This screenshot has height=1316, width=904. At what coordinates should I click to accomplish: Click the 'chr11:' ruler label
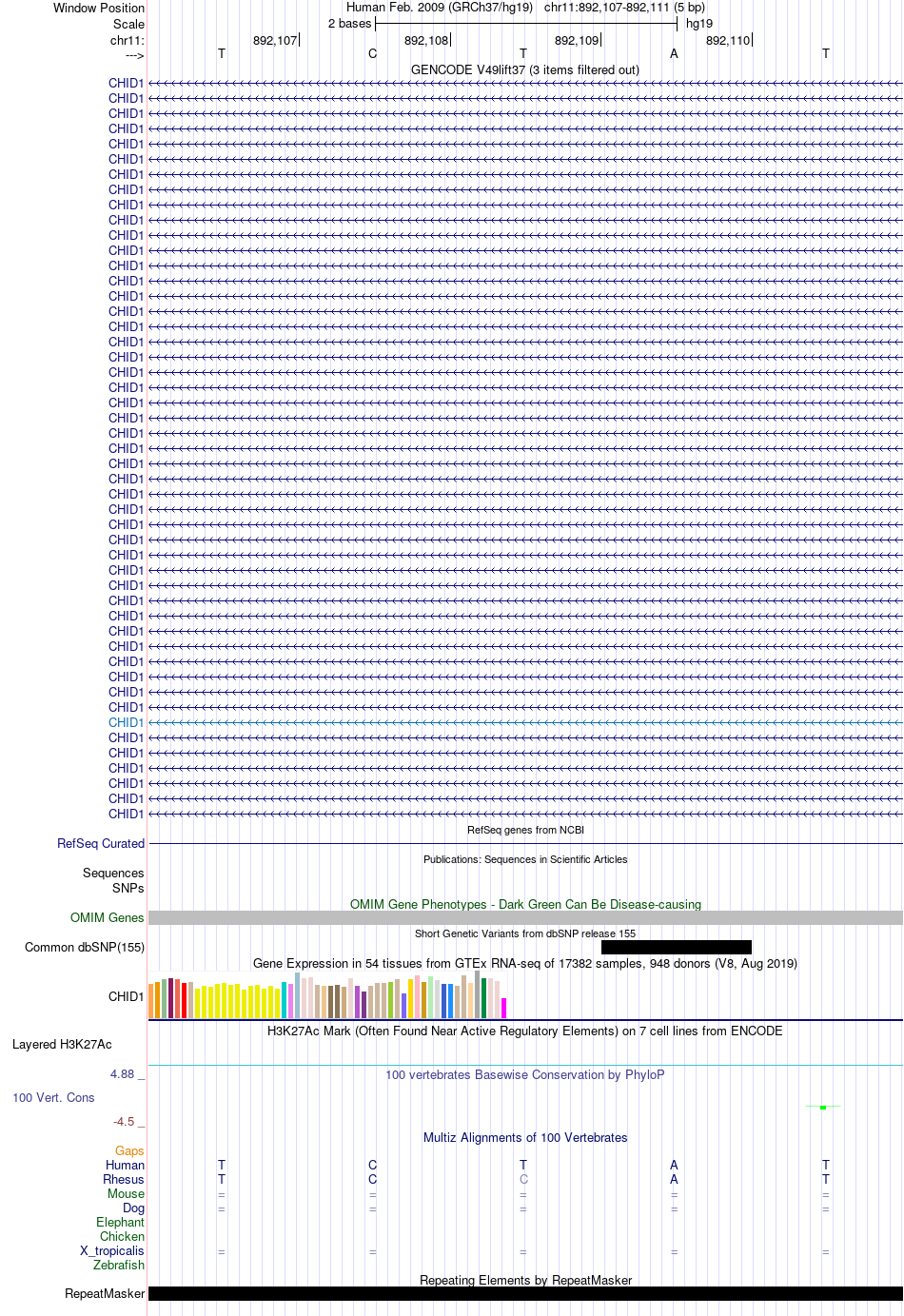coord(128,40)
